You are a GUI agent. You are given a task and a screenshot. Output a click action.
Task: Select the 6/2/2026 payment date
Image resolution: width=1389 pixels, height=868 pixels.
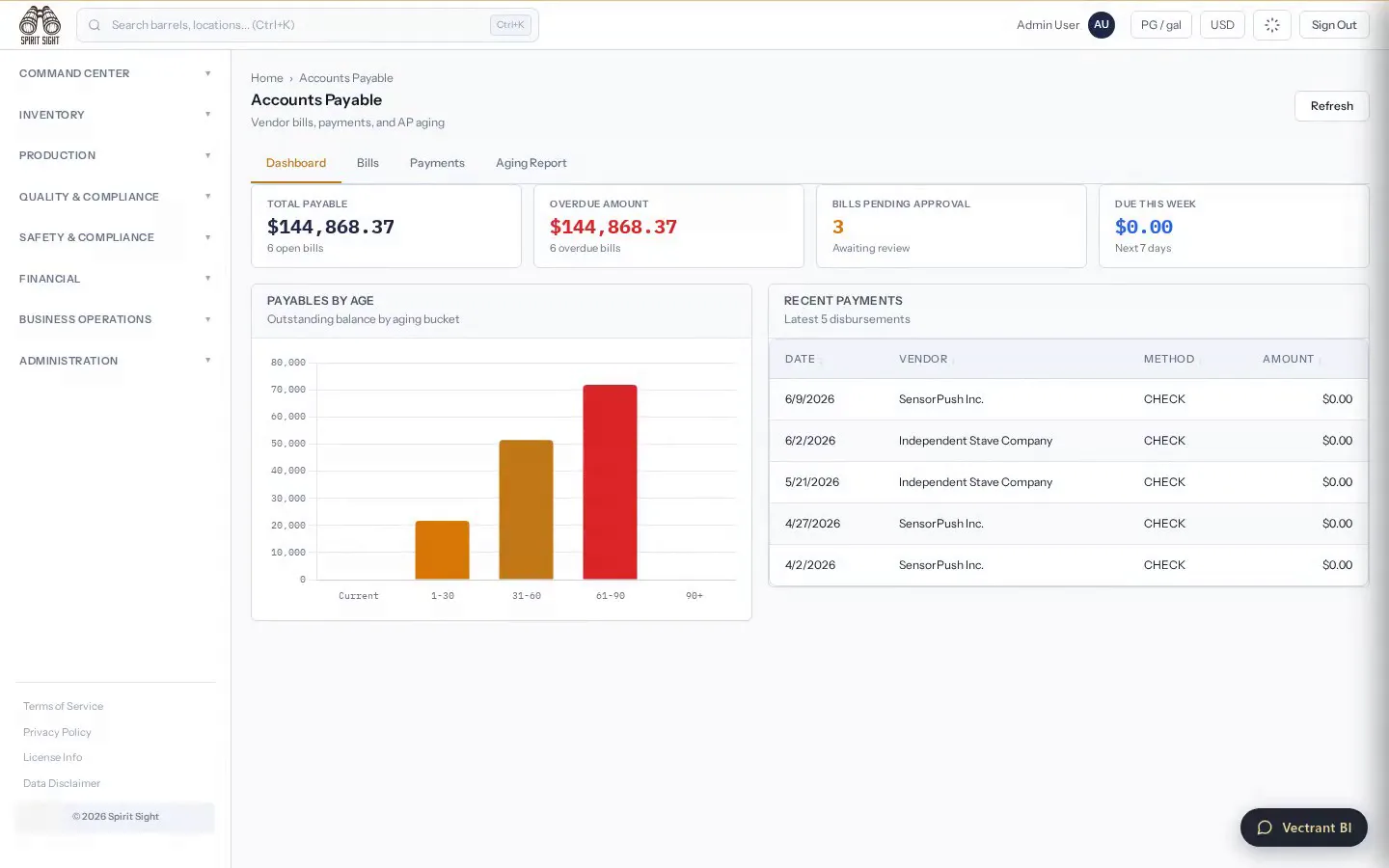(809, 441)
